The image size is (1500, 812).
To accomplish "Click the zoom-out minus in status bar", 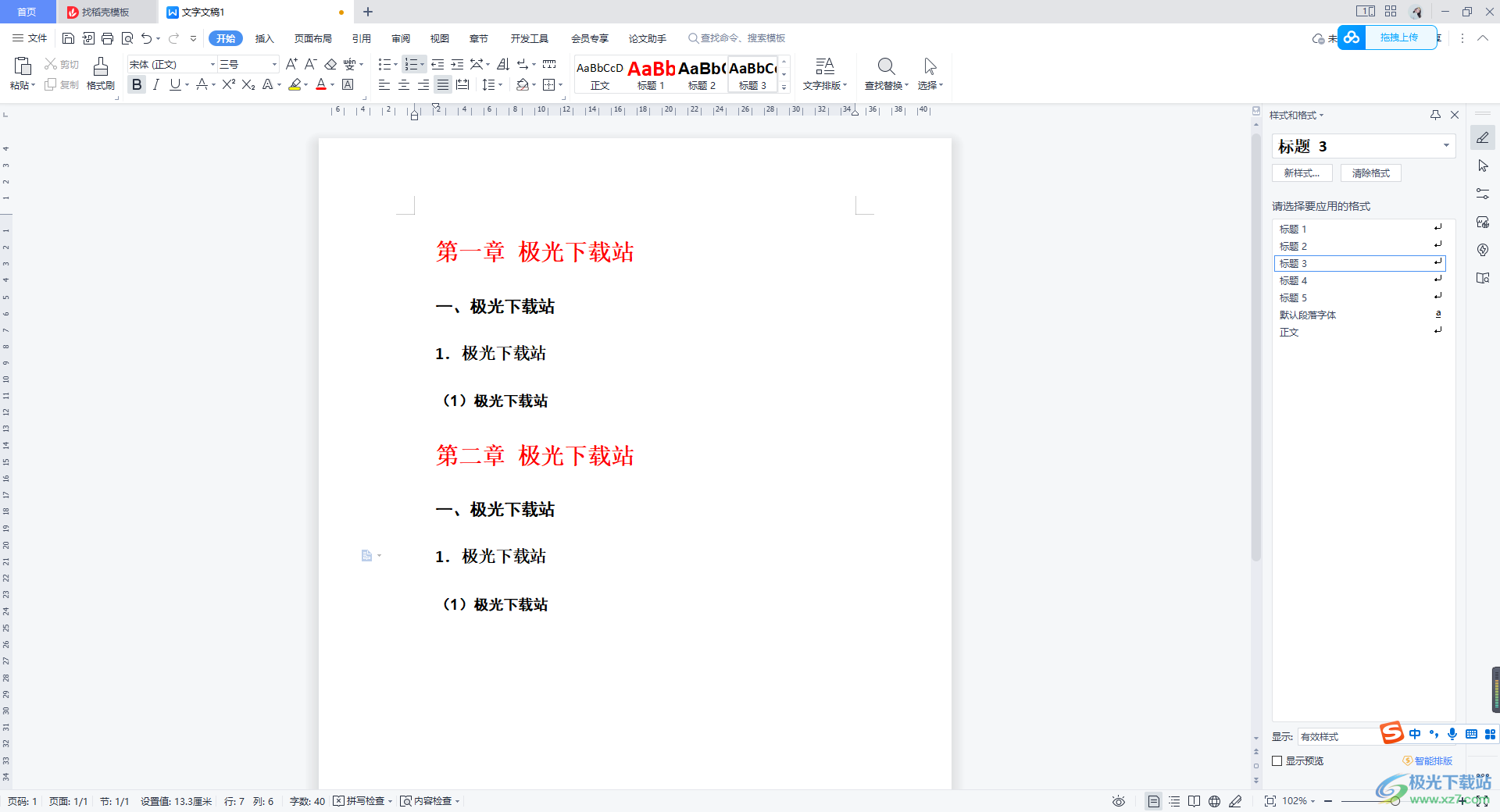I will (x=1328, y=801).
